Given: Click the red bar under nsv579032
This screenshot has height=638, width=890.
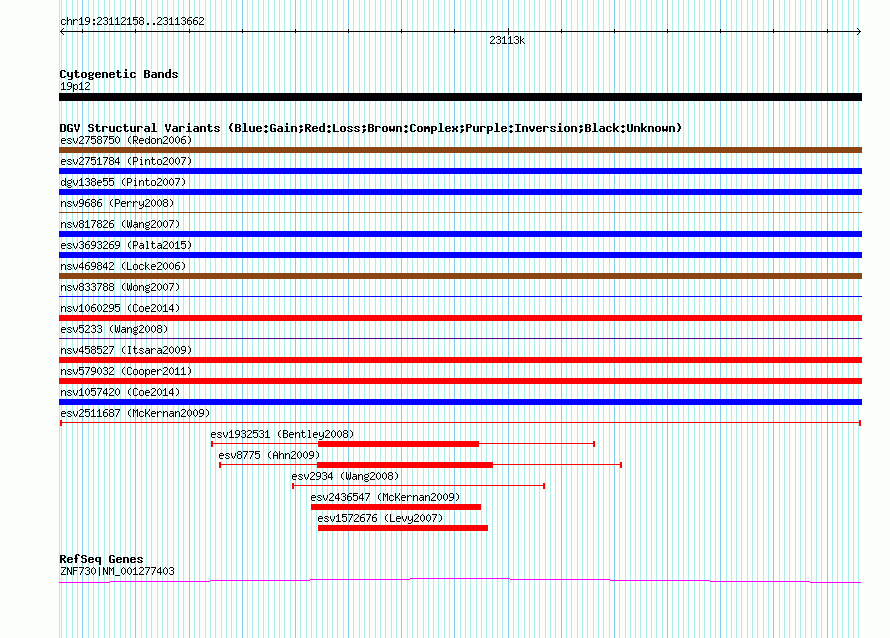Looking at the screenshot, I should point(460,381).
